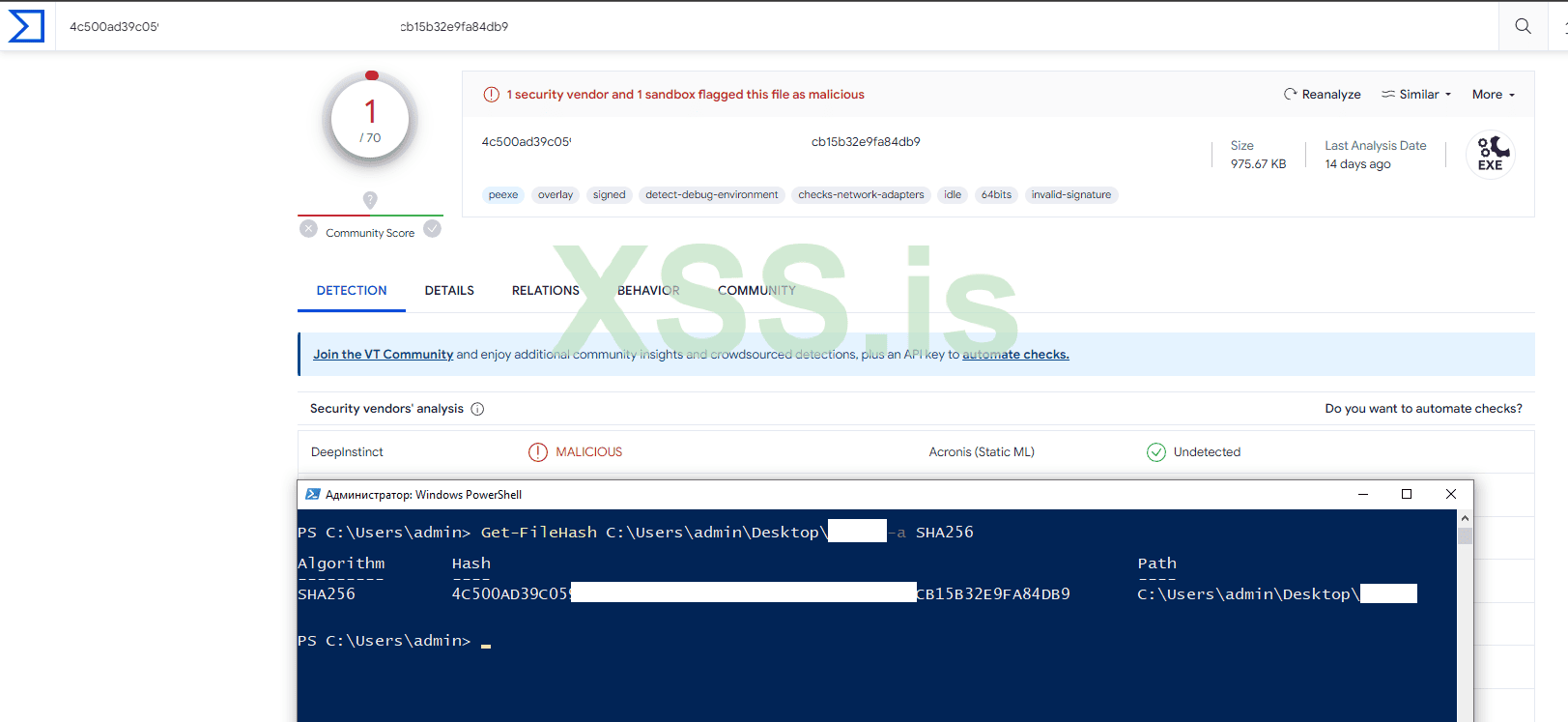Select the peexe tag
Viewport: 1568px width, 722px height.
[503, 194]
